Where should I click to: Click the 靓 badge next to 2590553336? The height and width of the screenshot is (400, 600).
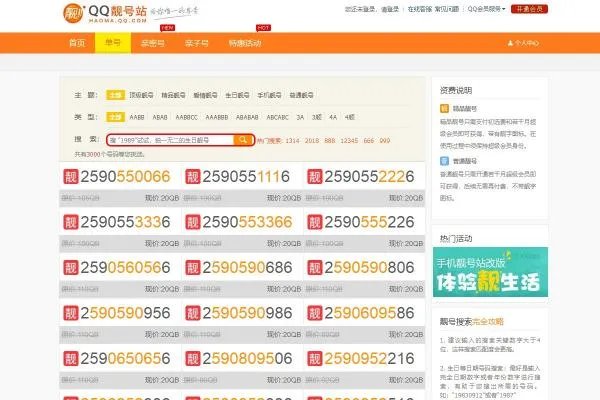coord(71,222)
